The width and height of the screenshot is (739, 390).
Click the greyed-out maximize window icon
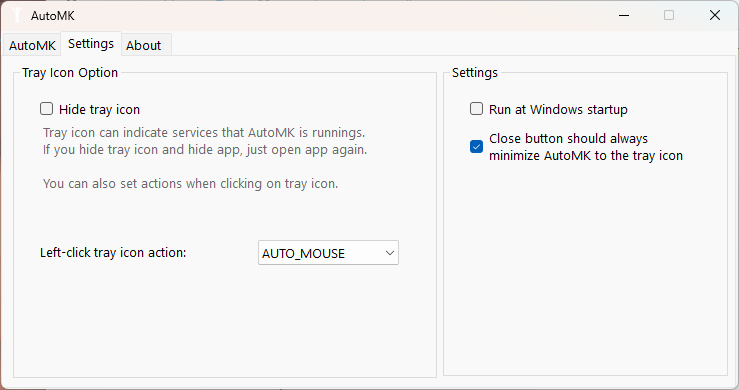pos(669,16)
